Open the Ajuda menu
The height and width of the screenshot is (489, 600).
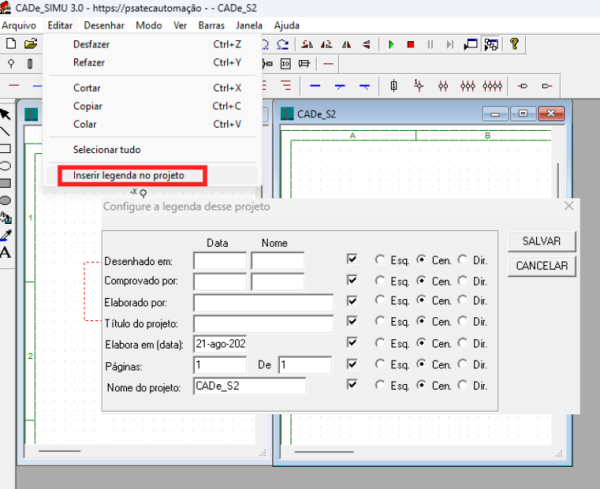tap(287, 26)
